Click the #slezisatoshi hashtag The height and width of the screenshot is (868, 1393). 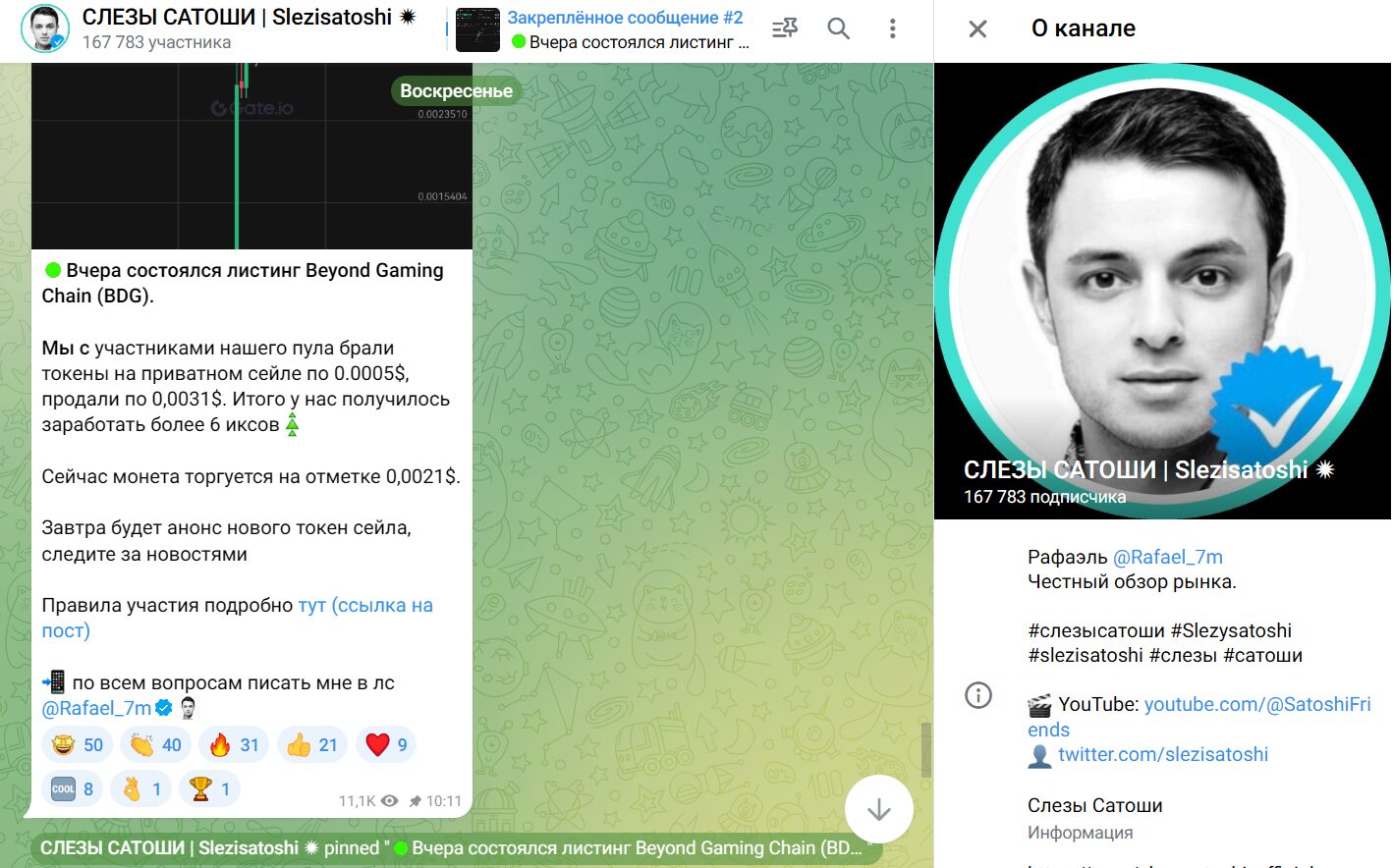click(x=1086, y=655)
